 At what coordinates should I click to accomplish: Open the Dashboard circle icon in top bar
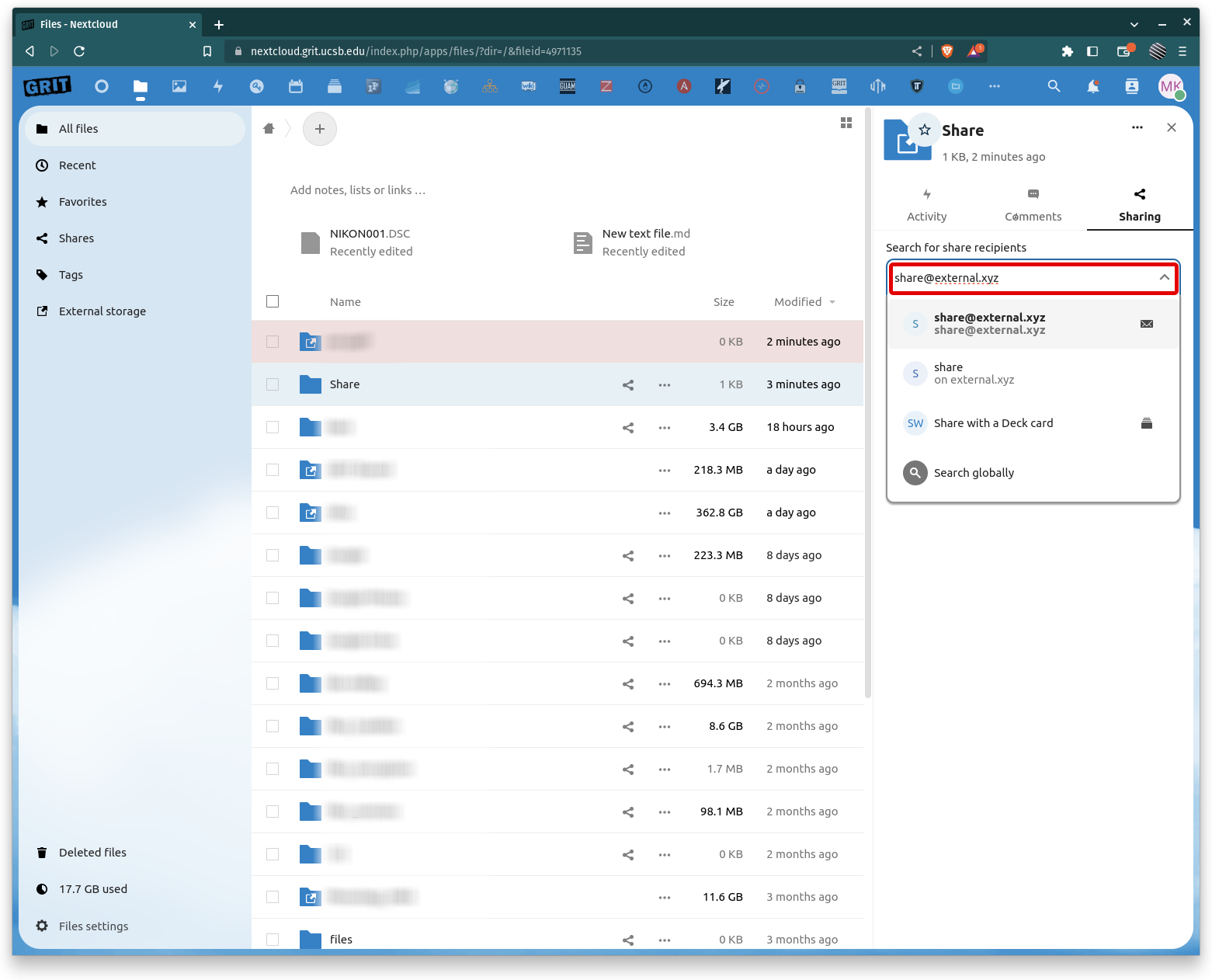(102, 86)
